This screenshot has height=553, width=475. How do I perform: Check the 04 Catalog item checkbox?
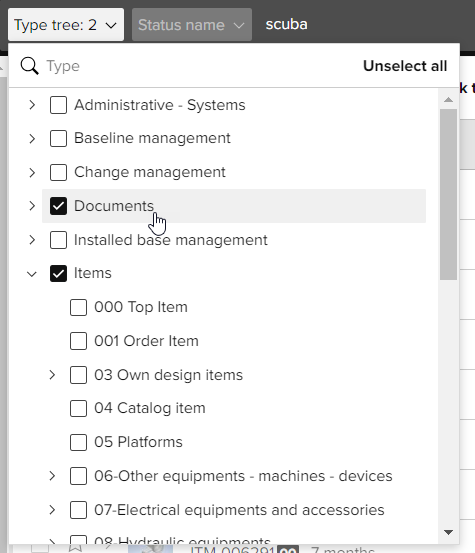(78, 408)
